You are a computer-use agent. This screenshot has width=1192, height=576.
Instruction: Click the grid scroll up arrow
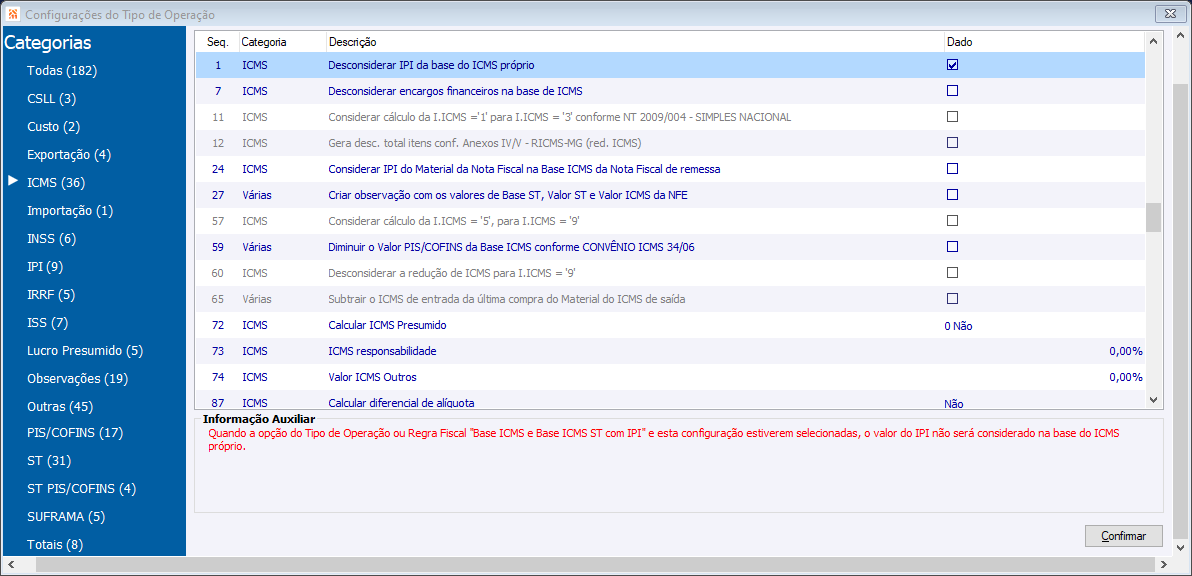click(1152, 41)
